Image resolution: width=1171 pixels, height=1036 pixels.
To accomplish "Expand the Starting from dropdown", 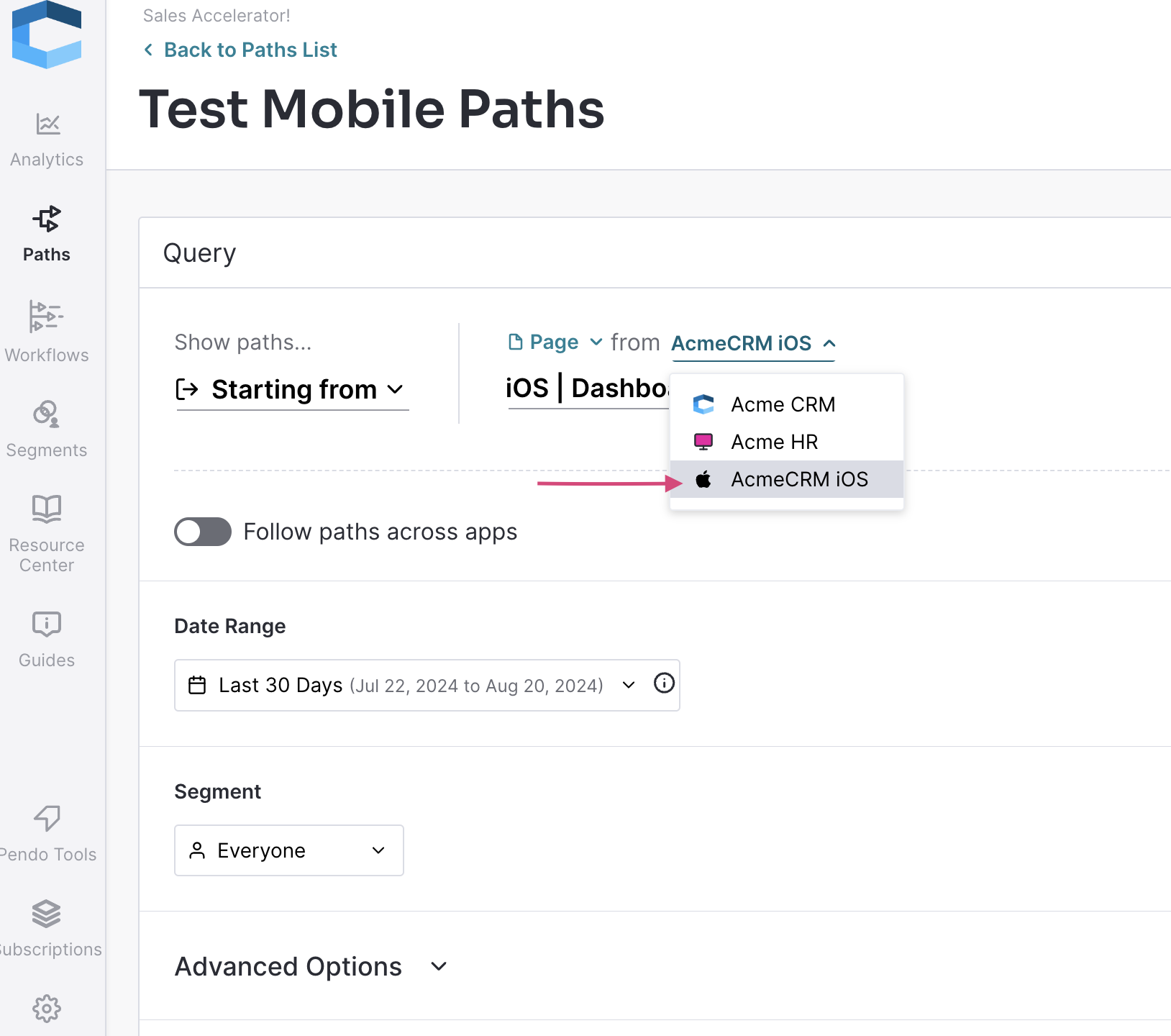I will pos(293,390).
